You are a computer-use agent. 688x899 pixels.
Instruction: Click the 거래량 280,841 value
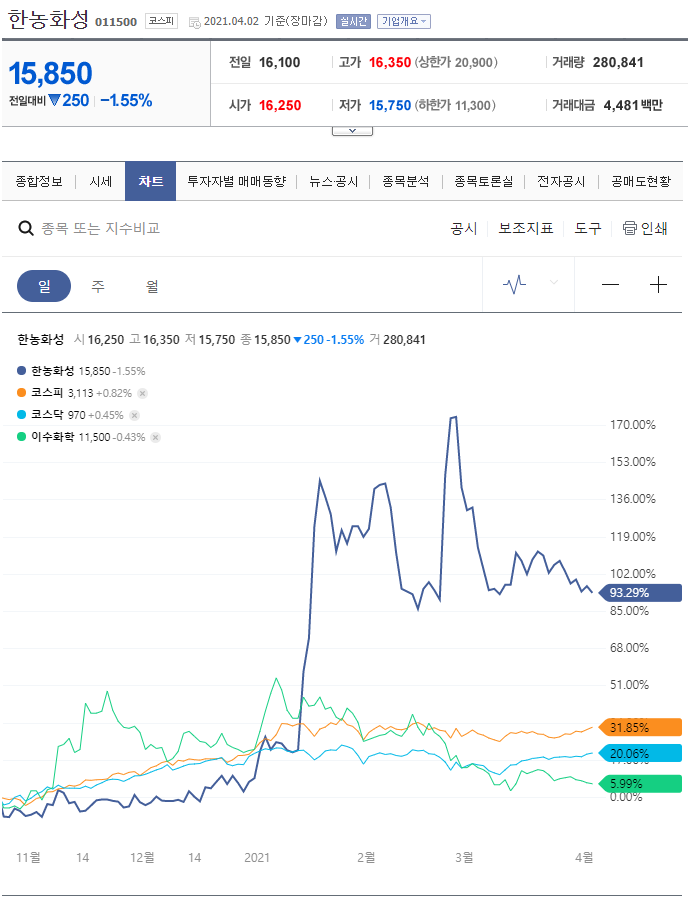click(x=618, y=62)
